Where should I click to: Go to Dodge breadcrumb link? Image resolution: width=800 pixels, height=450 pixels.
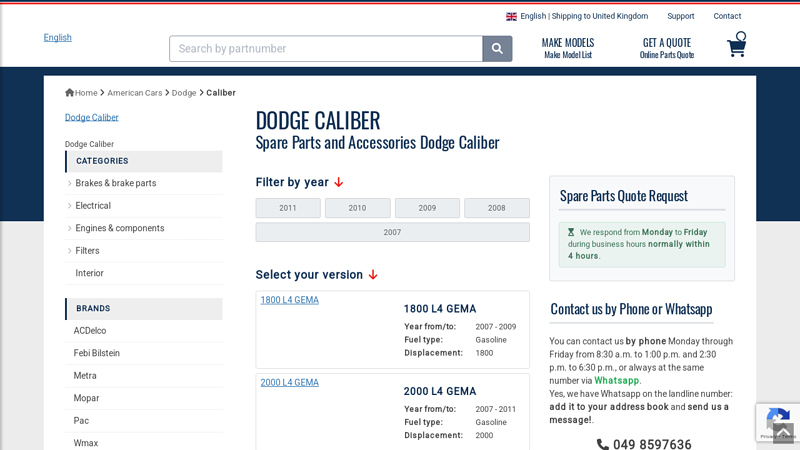click(184, 93)
